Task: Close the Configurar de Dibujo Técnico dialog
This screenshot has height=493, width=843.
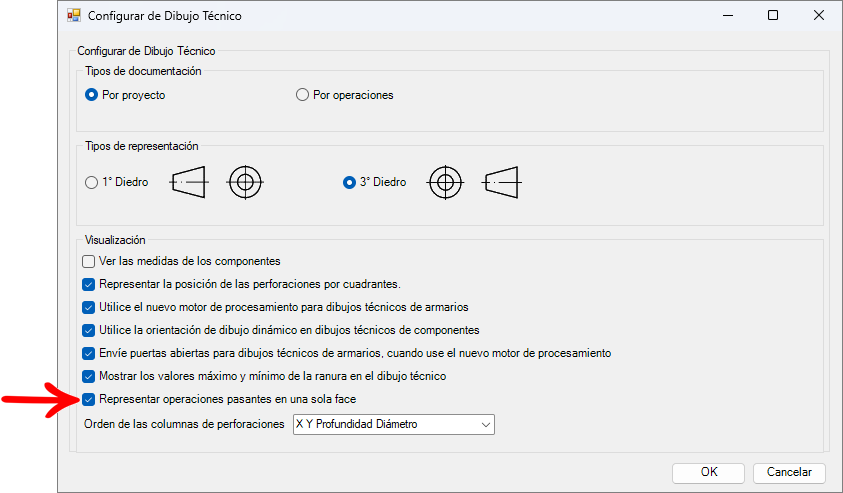Action: 818,15
